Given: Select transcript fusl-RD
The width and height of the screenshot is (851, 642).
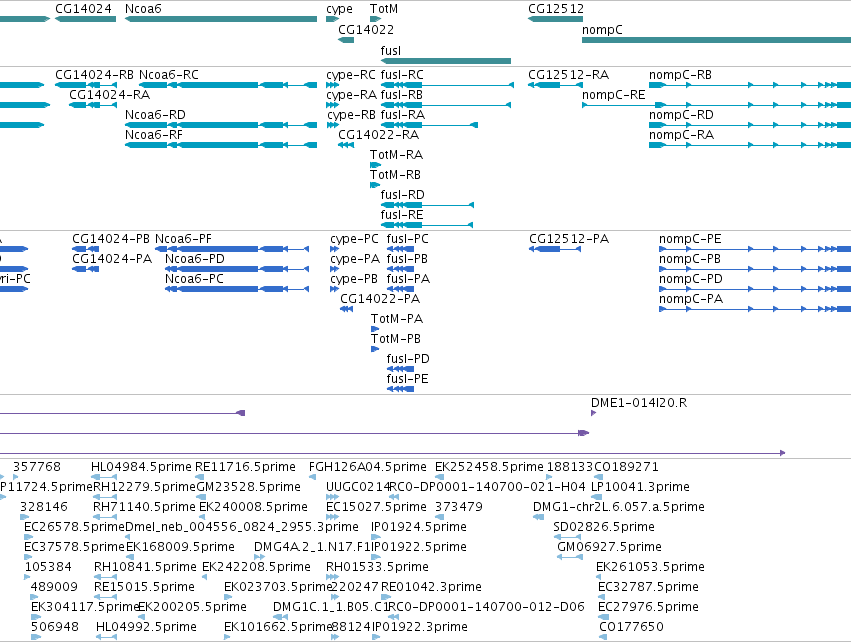Looking at the screenshot, I should pos(427,205).
